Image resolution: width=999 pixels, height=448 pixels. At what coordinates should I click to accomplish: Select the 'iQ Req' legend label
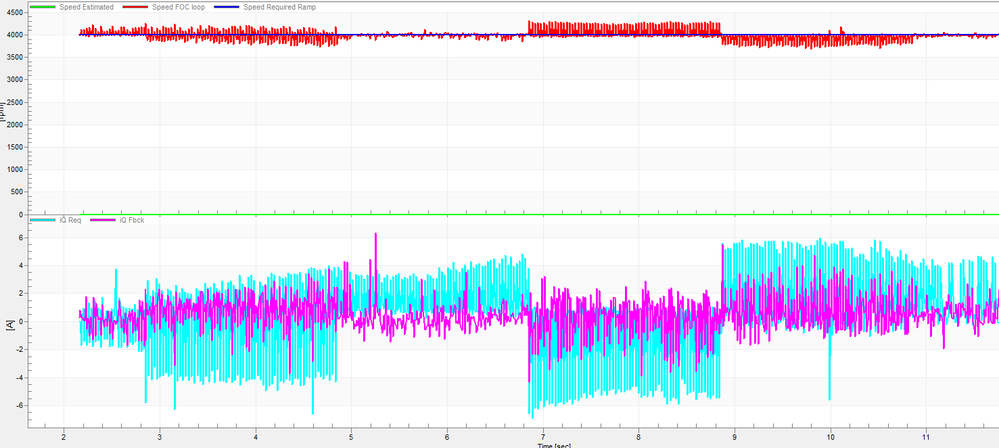point(69,220)
